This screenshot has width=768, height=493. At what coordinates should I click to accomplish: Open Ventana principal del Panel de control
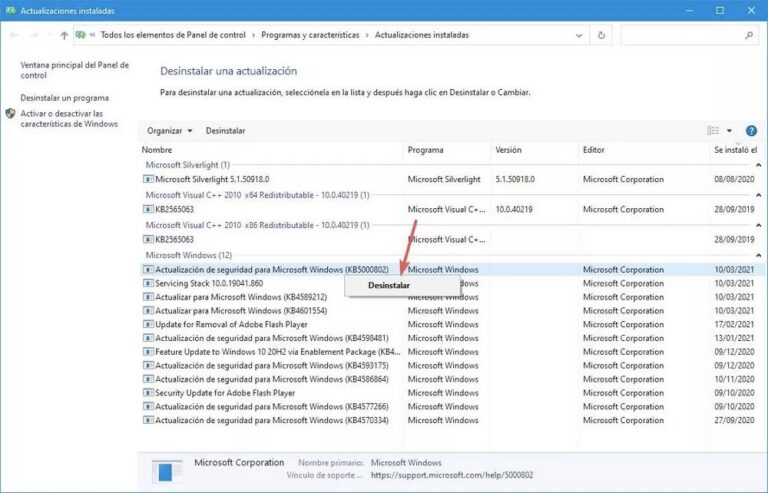[x=74, y=70]
